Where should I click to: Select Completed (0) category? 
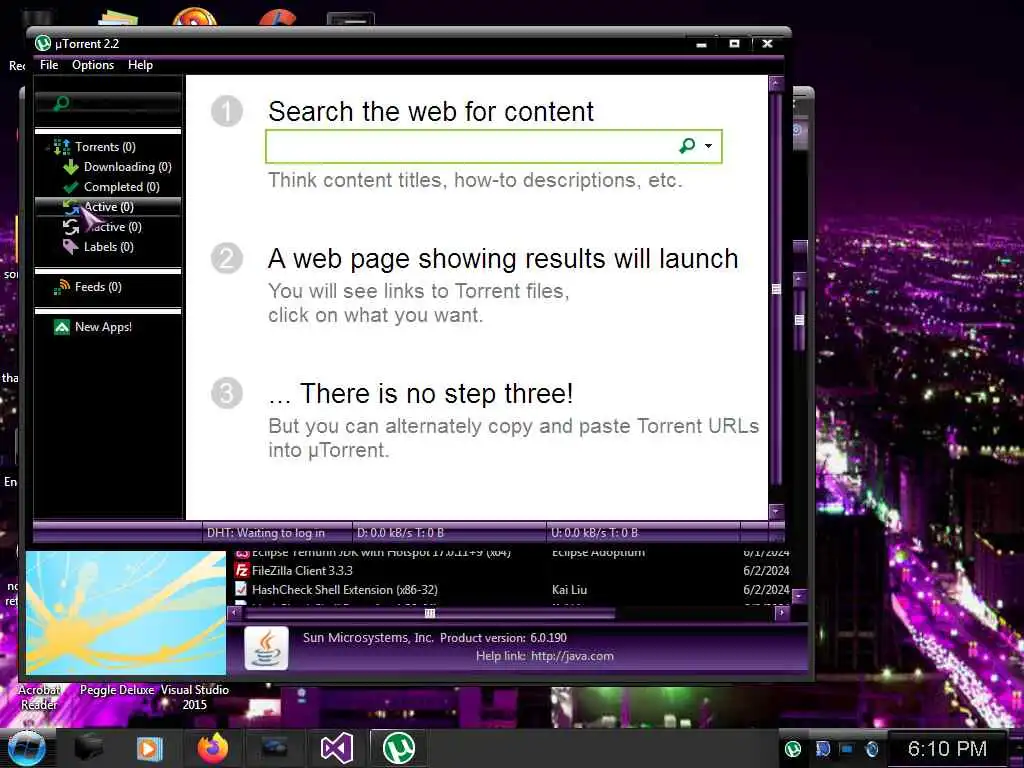121,187
